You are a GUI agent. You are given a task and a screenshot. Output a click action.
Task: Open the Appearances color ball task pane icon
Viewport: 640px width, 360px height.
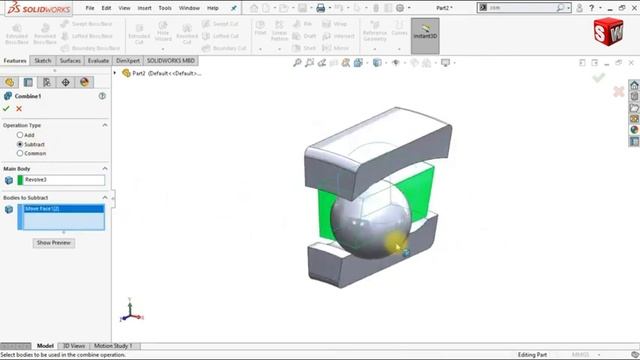[634, 130]
